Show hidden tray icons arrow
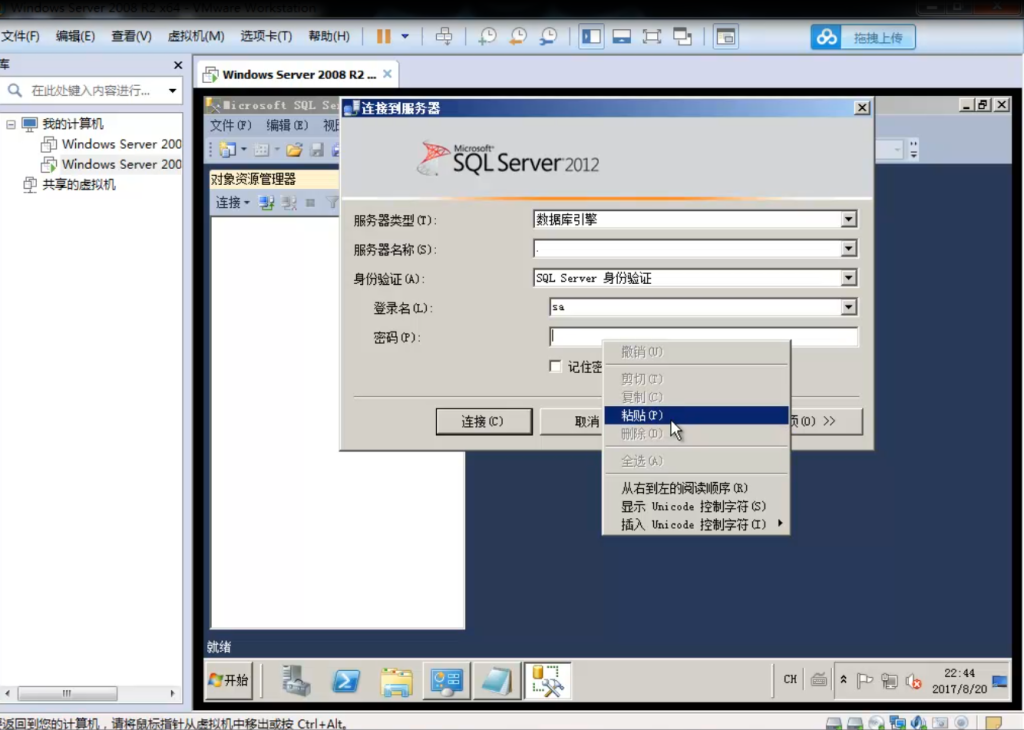Viewport: 1024px width, 730px height. coord(843,680)
